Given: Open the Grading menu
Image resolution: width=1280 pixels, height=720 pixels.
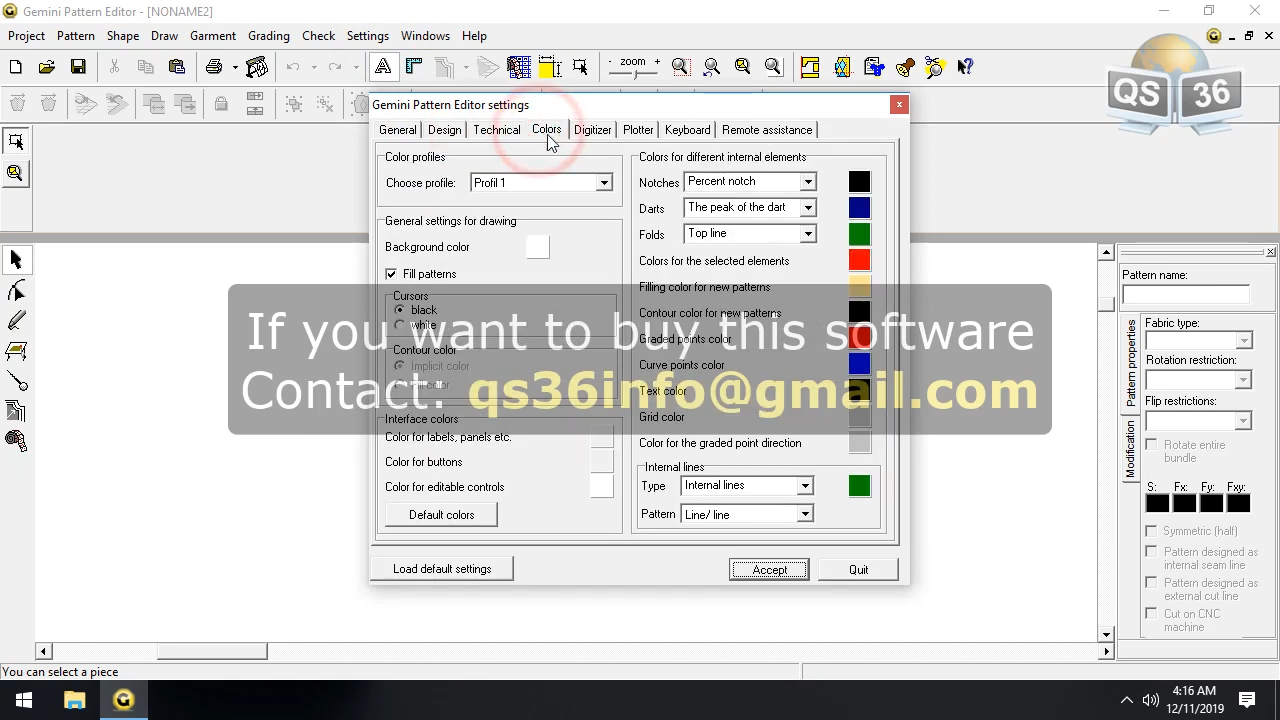Looking at the screenshot, I should (x=268, y=36).
